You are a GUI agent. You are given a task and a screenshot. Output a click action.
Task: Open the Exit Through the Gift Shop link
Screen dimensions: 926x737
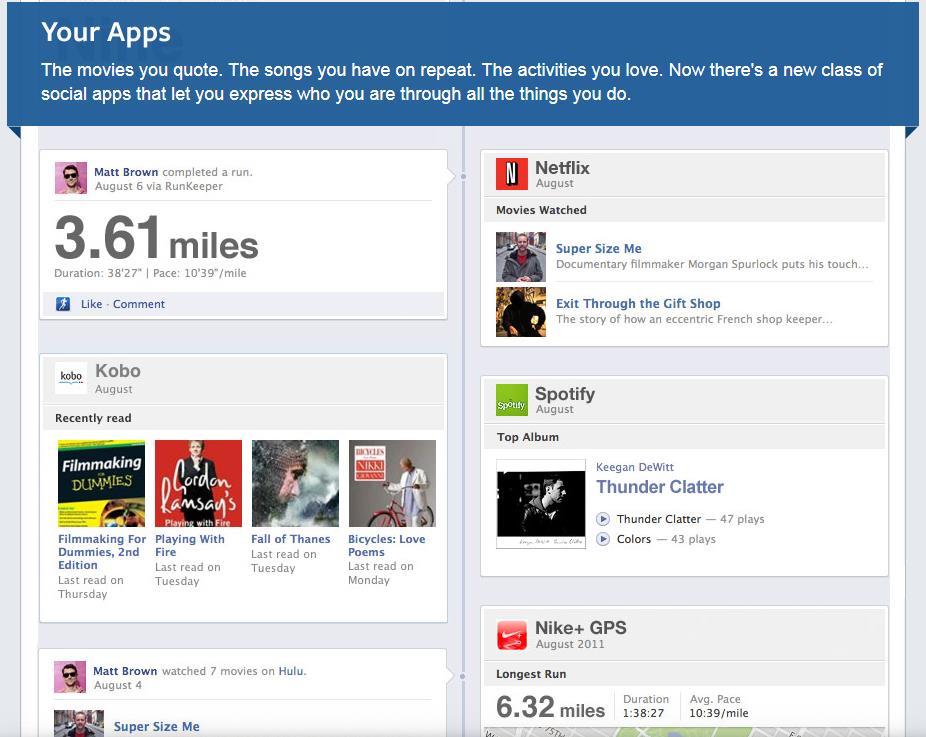pos(638,304)
